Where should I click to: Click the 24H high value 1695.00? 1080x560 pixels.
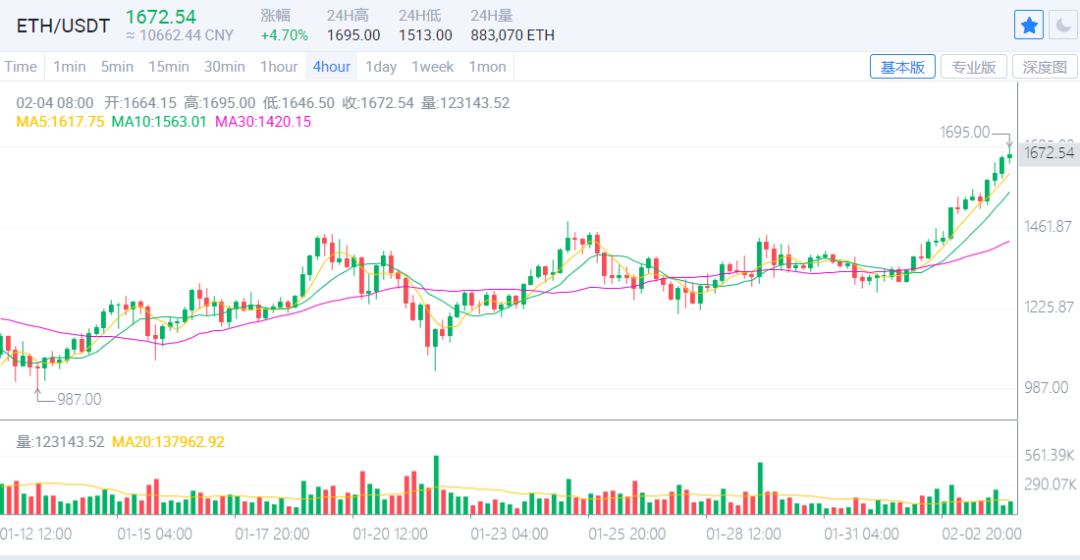pos(353,35)
